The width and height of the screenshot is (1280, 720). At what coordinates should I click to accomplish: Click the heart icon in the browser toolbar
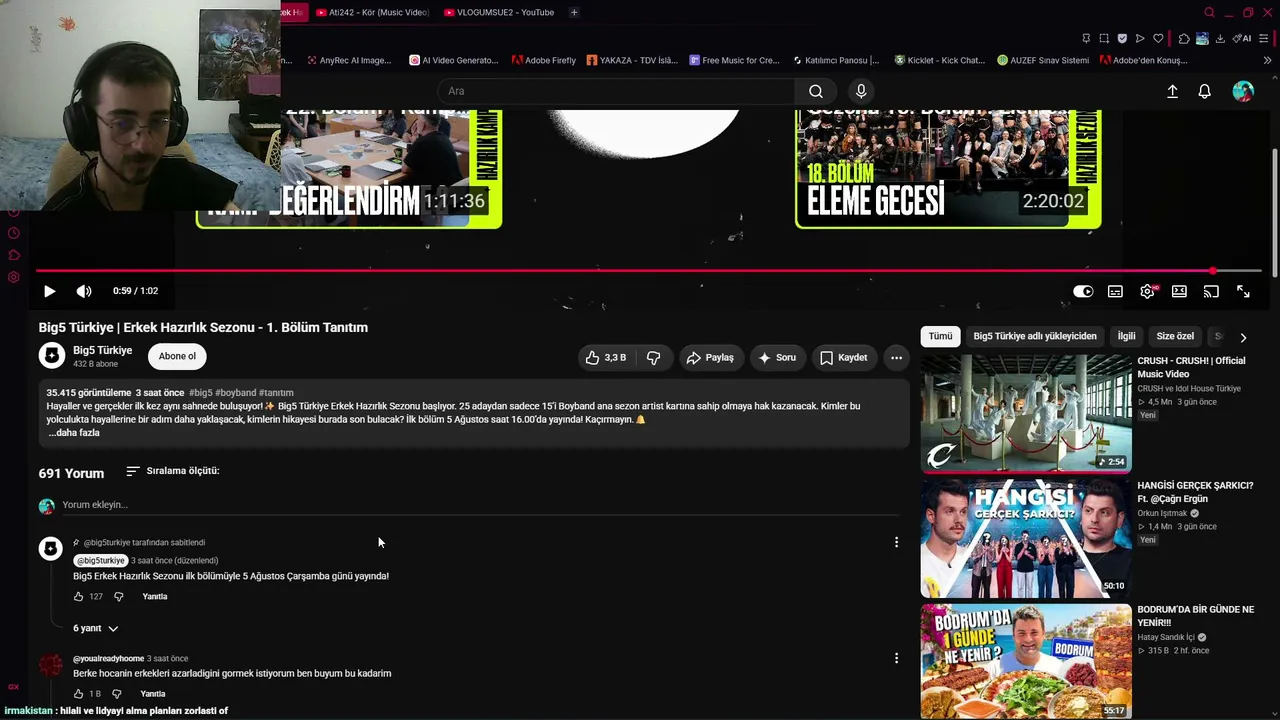click(x=1158, y=38)
